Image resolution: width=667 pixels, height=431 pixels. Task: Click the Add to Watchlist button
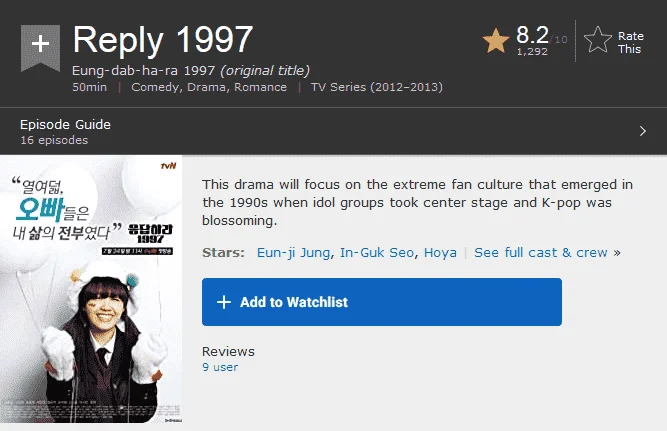(x=382, y=302)
